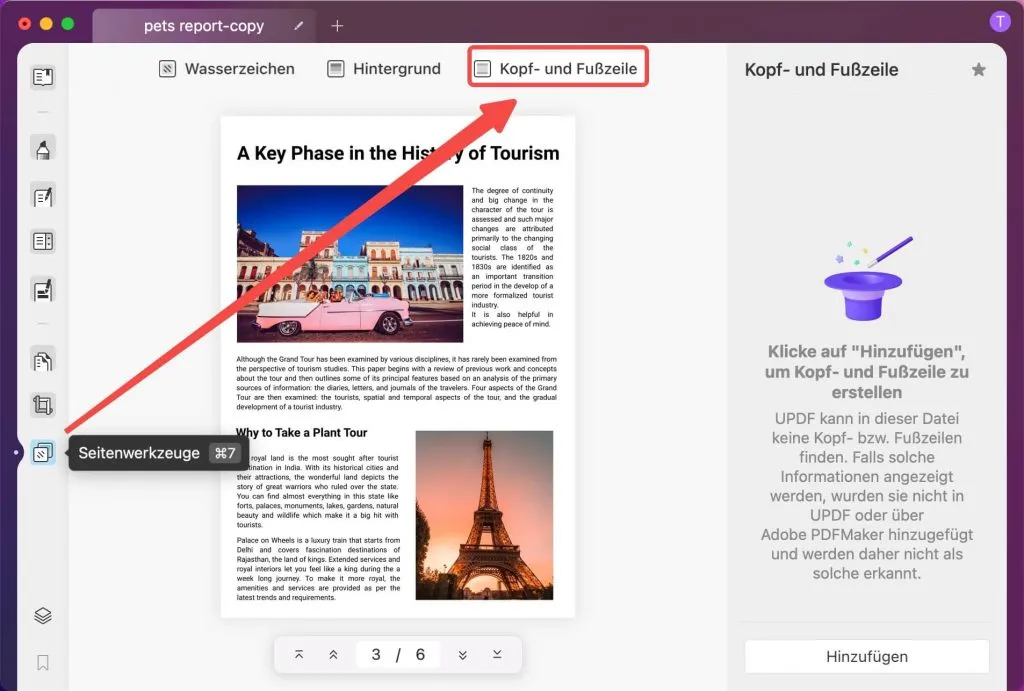Click the Havana car photo in document
The width and height of the screenshot is (1024, 691).
pyautogui.click(x=350, y=264)
